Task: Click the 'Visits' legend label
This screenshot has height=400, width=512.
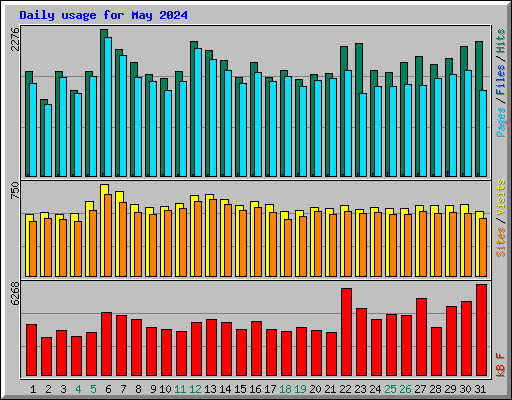Action: [501, 197]
